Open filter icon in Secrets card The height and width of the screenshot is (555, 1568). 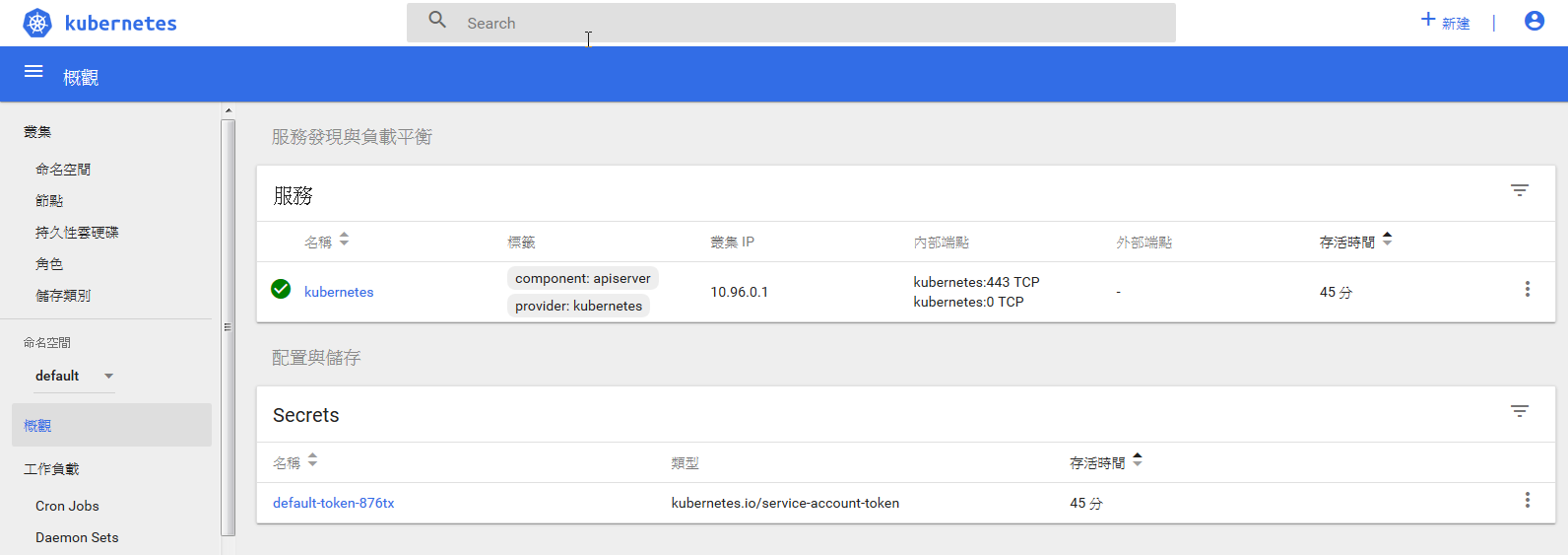click(x=1520, y=411)
